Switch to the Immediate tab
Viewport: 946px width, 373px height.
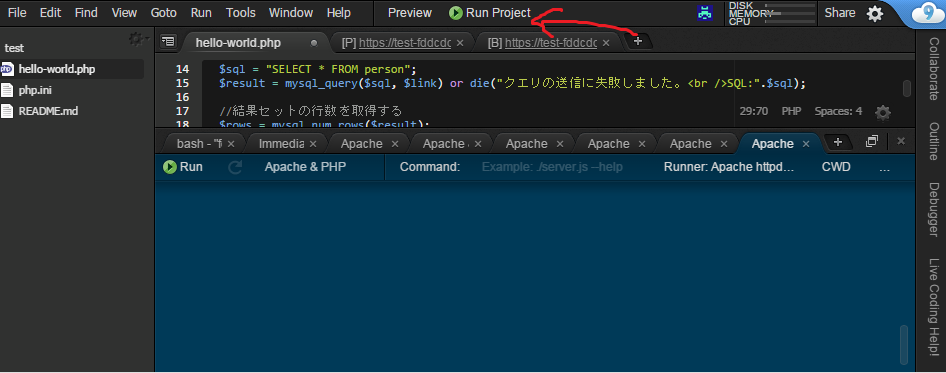coord(281,144)
